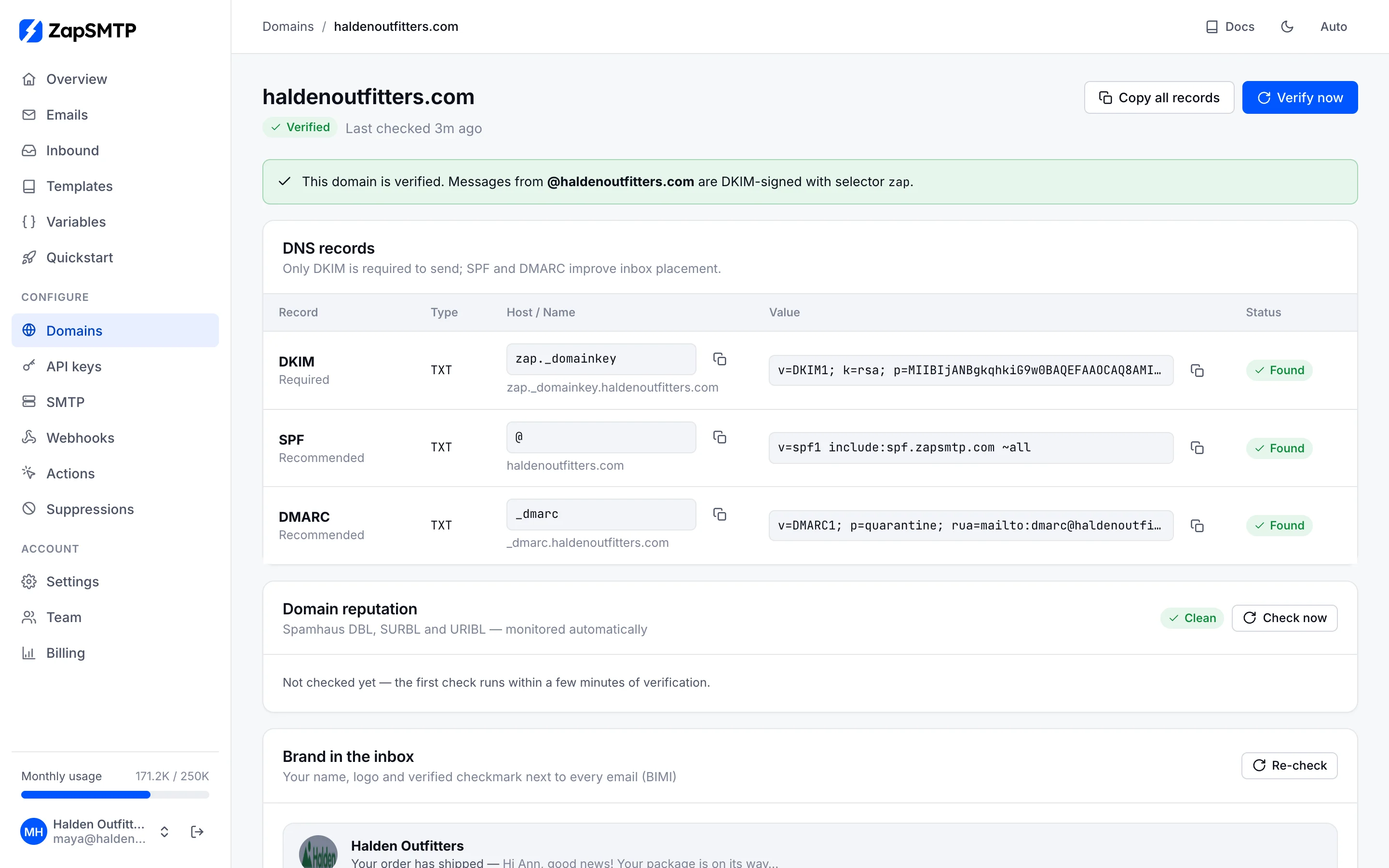Click the DKIM host field zap._domainkey
The height and width of the screenshot is (868, 1389).
601,359
